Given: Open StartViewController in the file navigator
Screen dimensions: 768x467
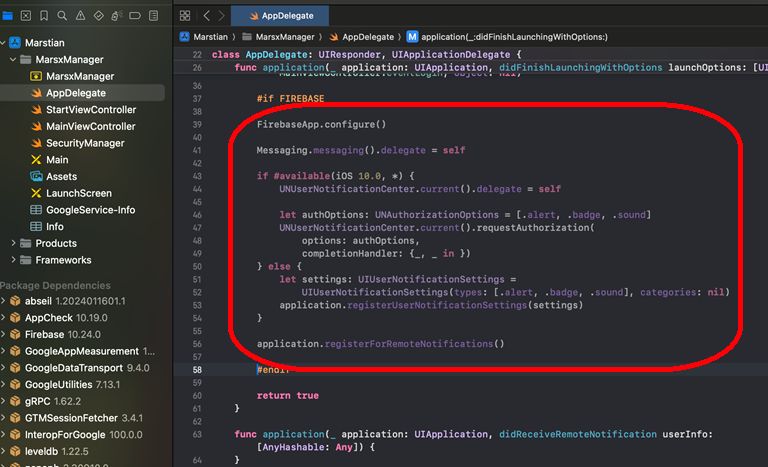Looking at the screenshot, I should pyautogui.click(x=90, y=110).
